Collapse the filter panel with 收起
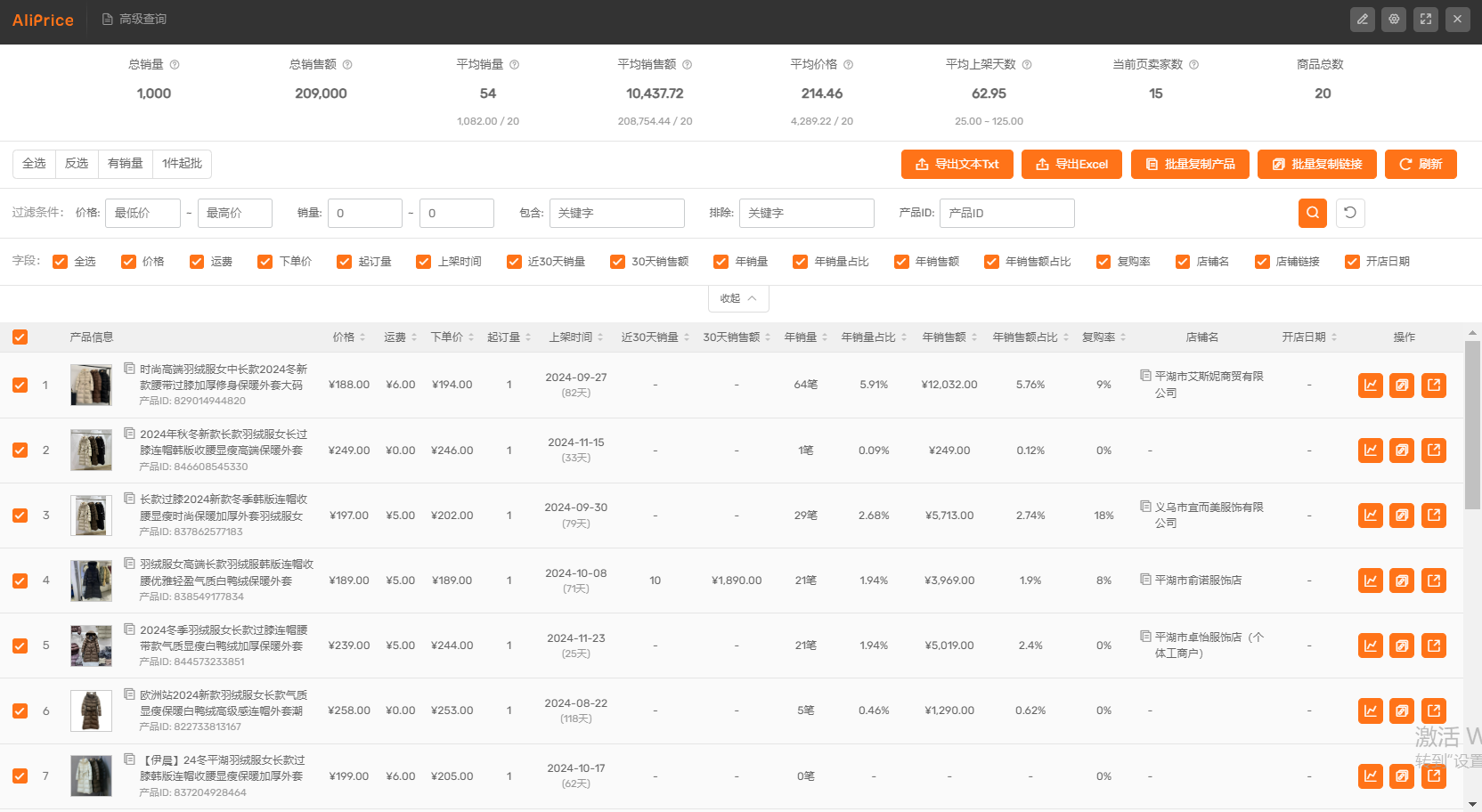Viewport: 1482px width, 812px height. [738, 299]
